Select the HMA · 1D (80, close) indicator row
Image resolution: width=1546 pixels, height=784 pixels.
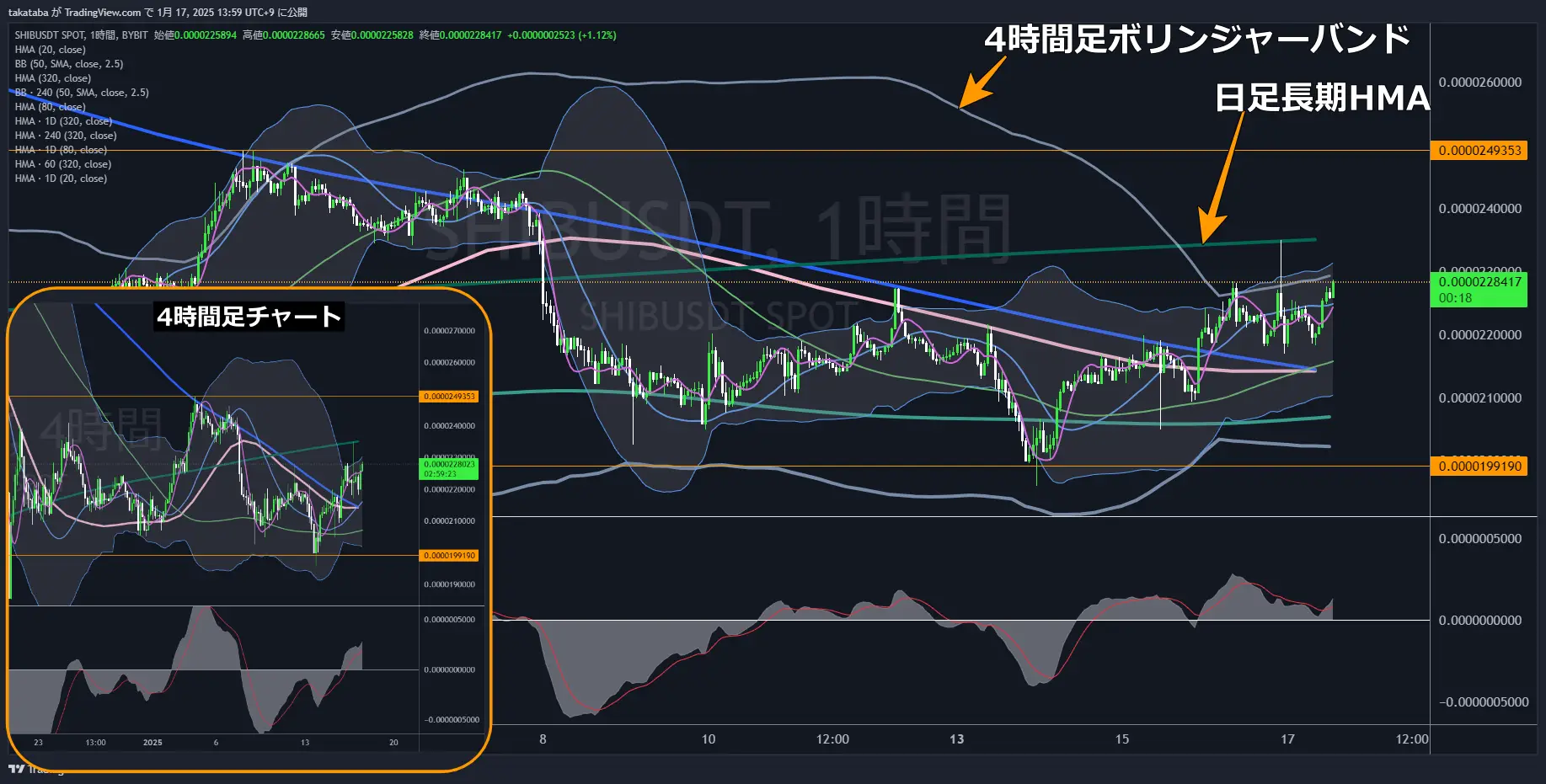[x=61, y=150]
